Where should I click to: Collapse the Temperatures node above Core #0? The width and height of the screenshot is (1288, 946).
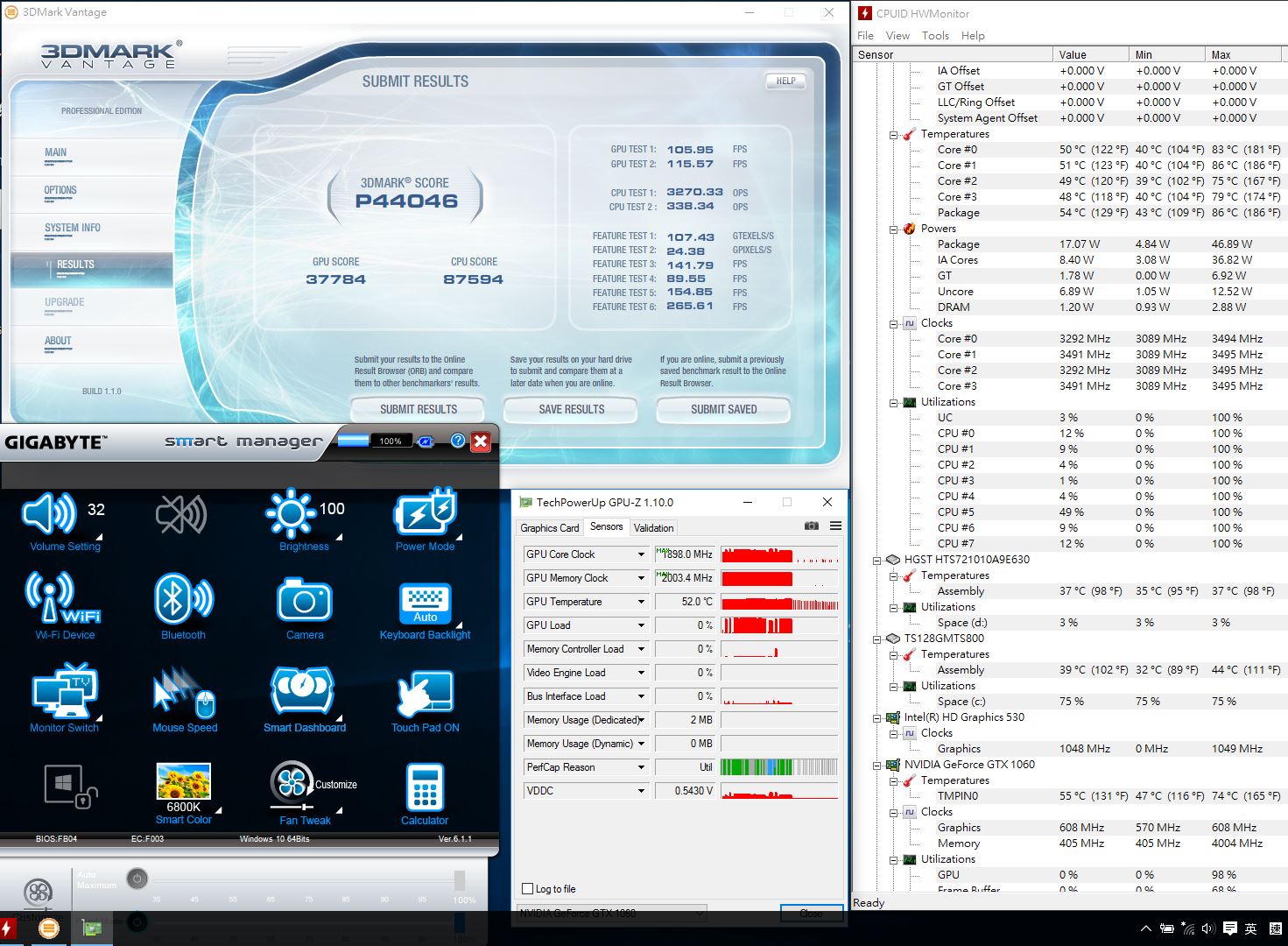(x=894, y=135)
